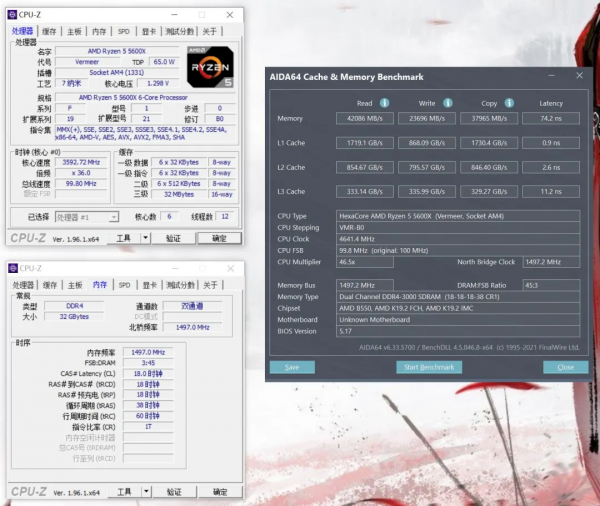Switch to the 显卡 tab in bottom CPU-Z window

pos(149,285)
